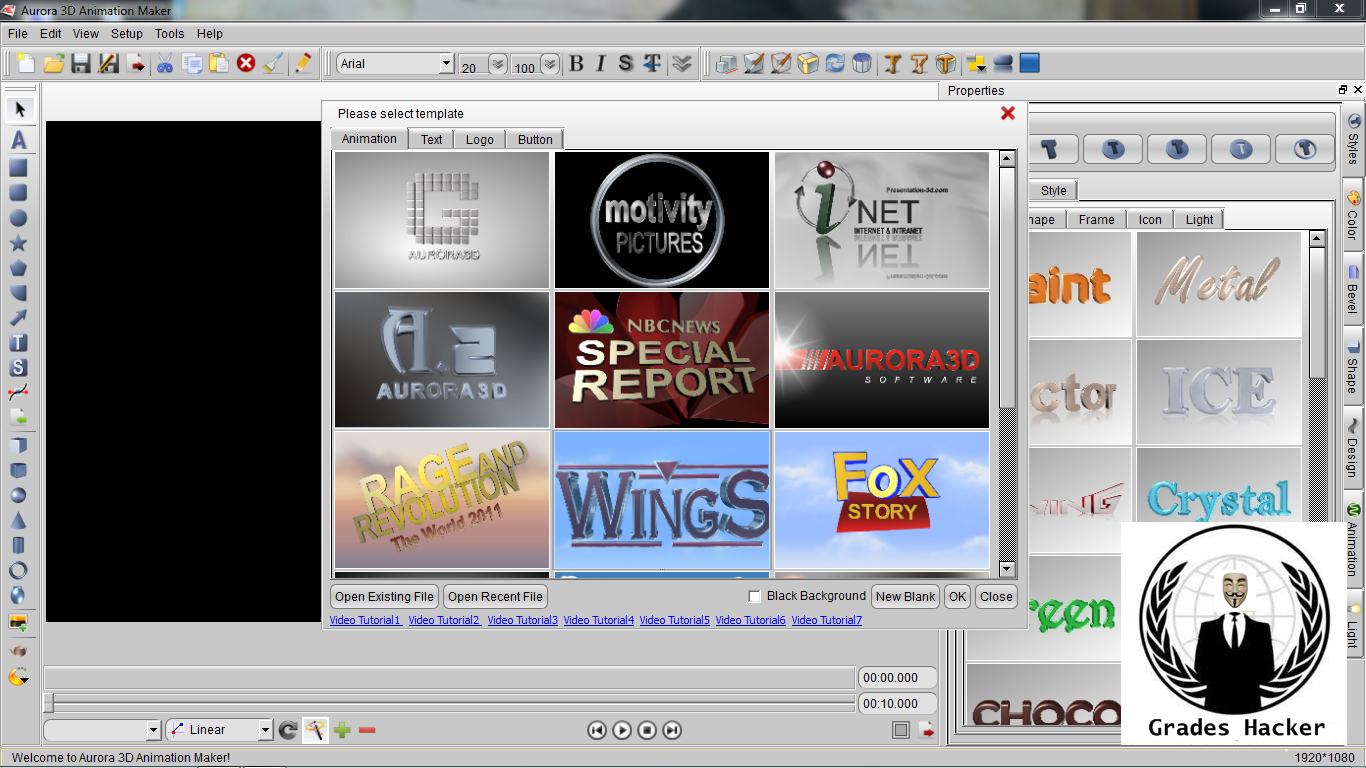Enable the Black Background checkbox

coord(755,596)
